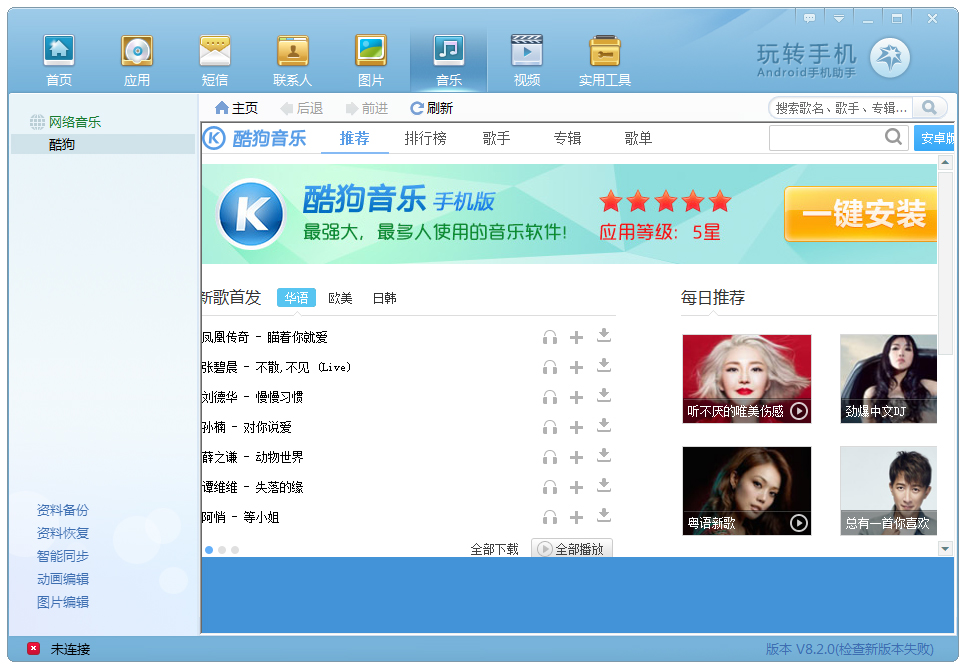
Task: Open the 资料备份 link
Action: point(62,510)
